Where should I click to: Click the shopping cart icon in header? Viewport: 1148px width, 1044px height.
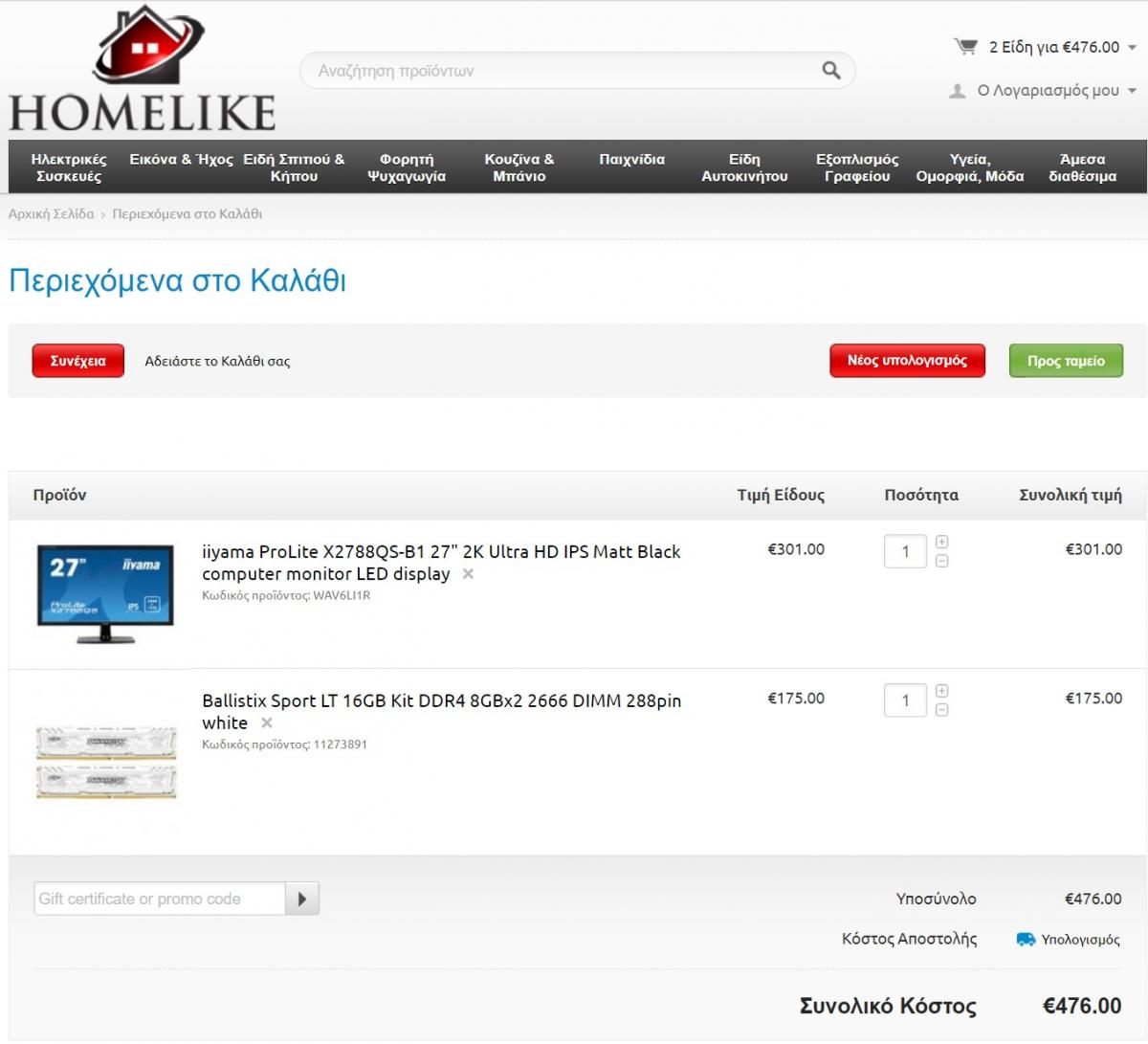coord(965,46)
